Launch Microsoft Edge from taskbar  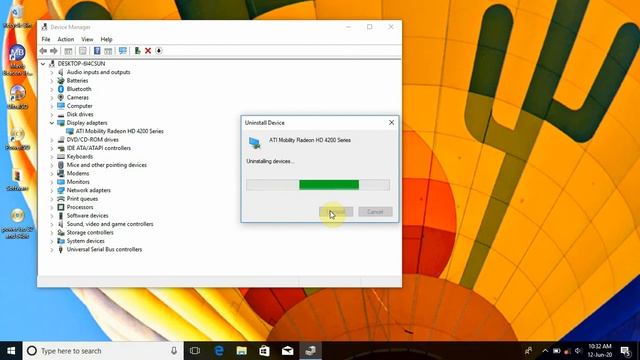tap(219, 351)
